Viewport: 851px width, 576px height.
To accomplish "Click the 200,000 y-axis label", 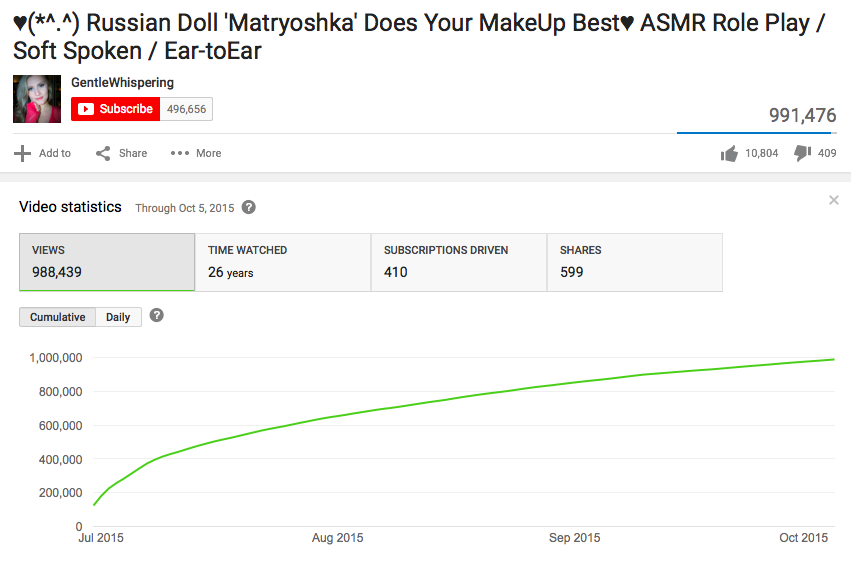I will (x=60, y=493).
